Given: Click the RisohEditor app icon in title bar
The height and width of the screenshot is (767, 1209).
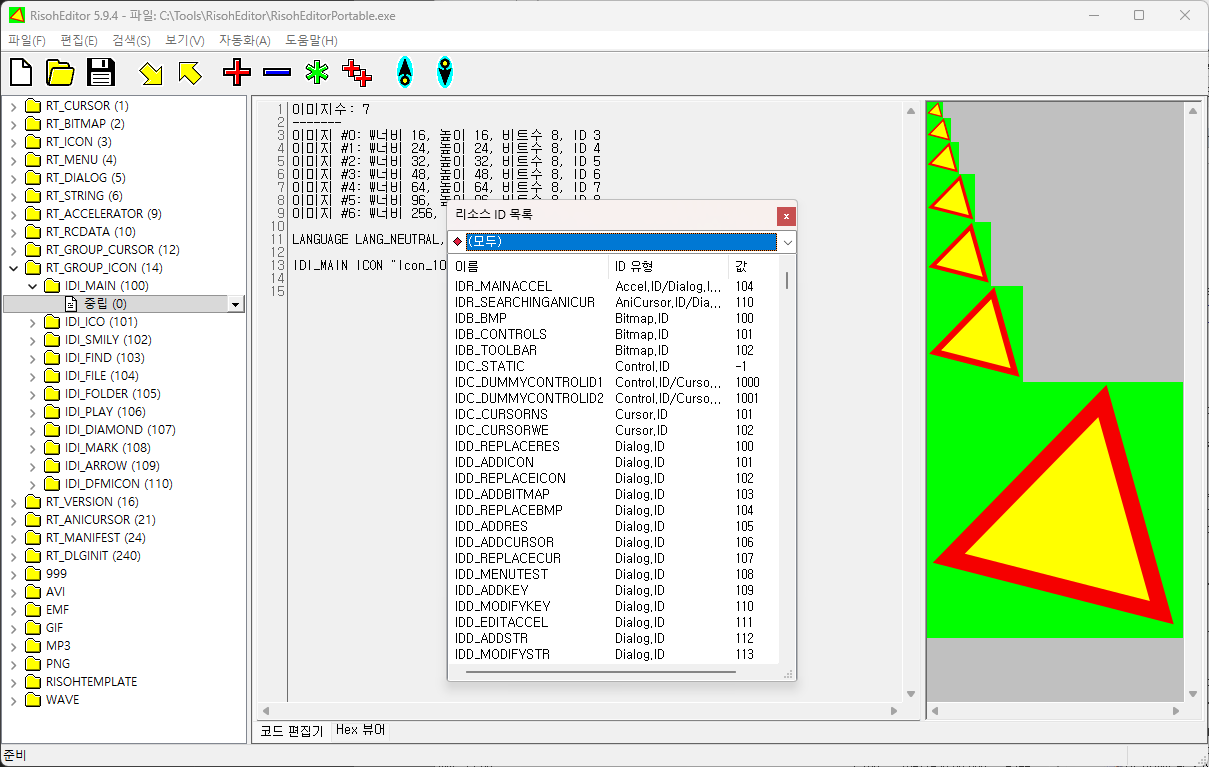Looking at the screenshot, I should (x=15, y=15).
